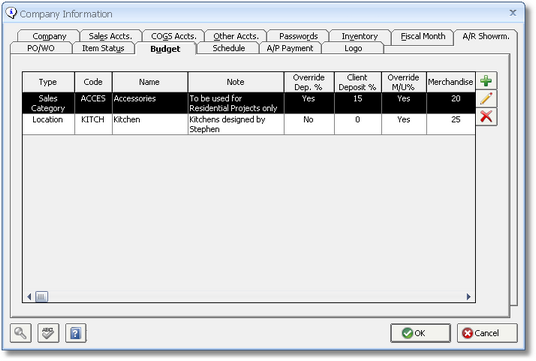
Task: Click the Sales Category type cell
Action: click(48, 103)
